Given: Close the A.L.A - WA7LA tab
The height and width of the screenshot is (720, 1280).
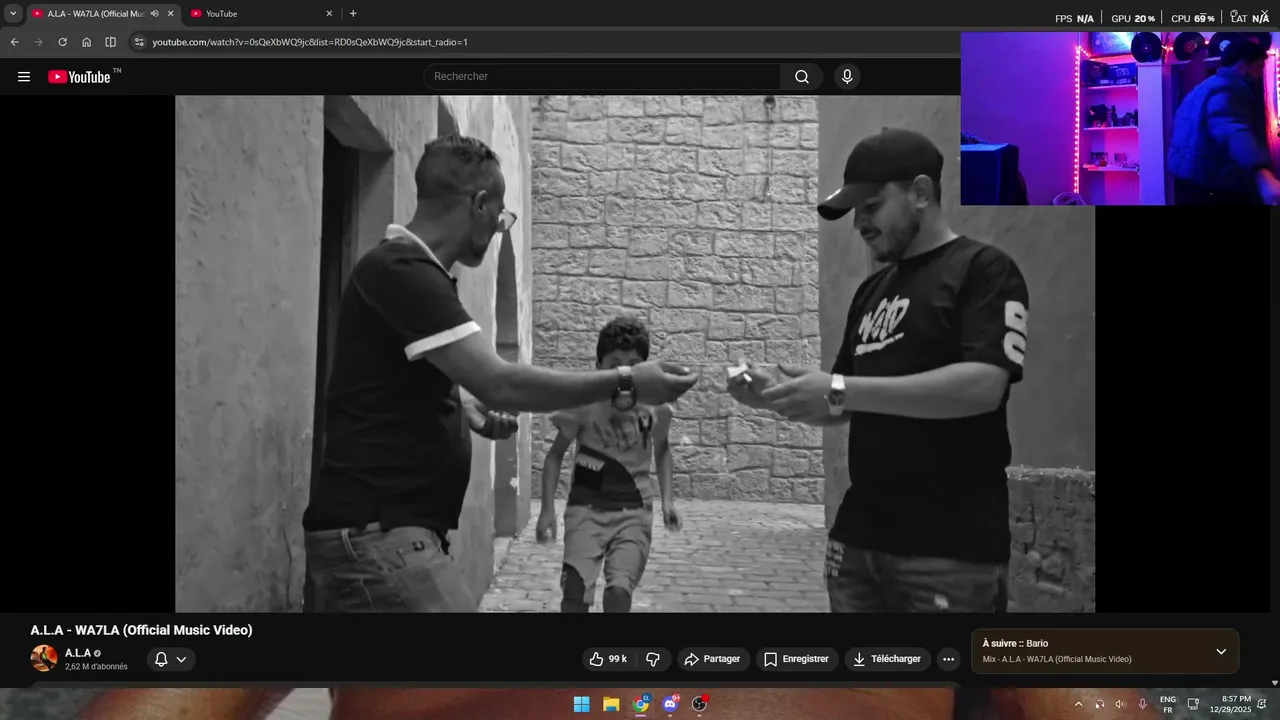Looking at the screenshot, I should point(170,14).
